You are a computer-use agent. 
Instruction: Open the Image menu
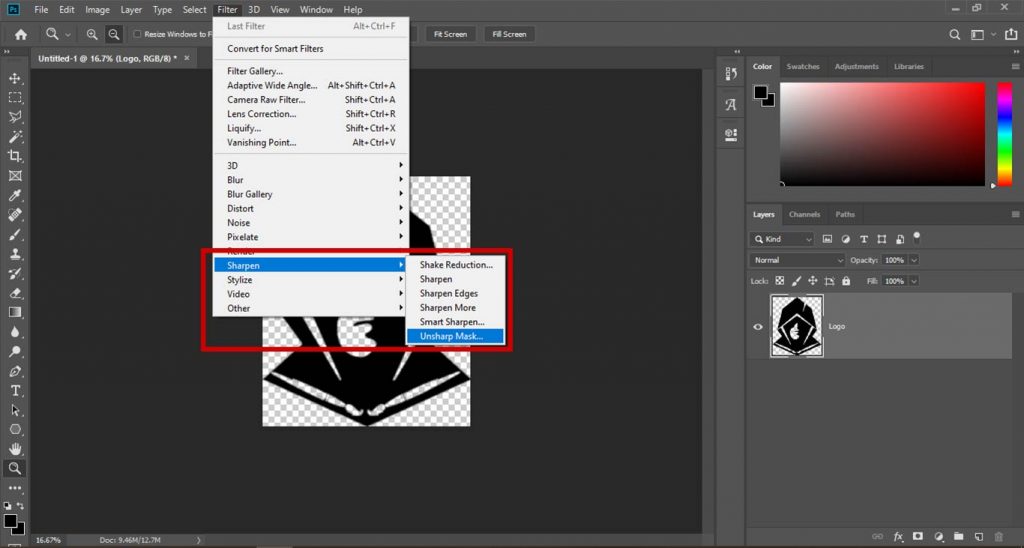tap(97, 10)
